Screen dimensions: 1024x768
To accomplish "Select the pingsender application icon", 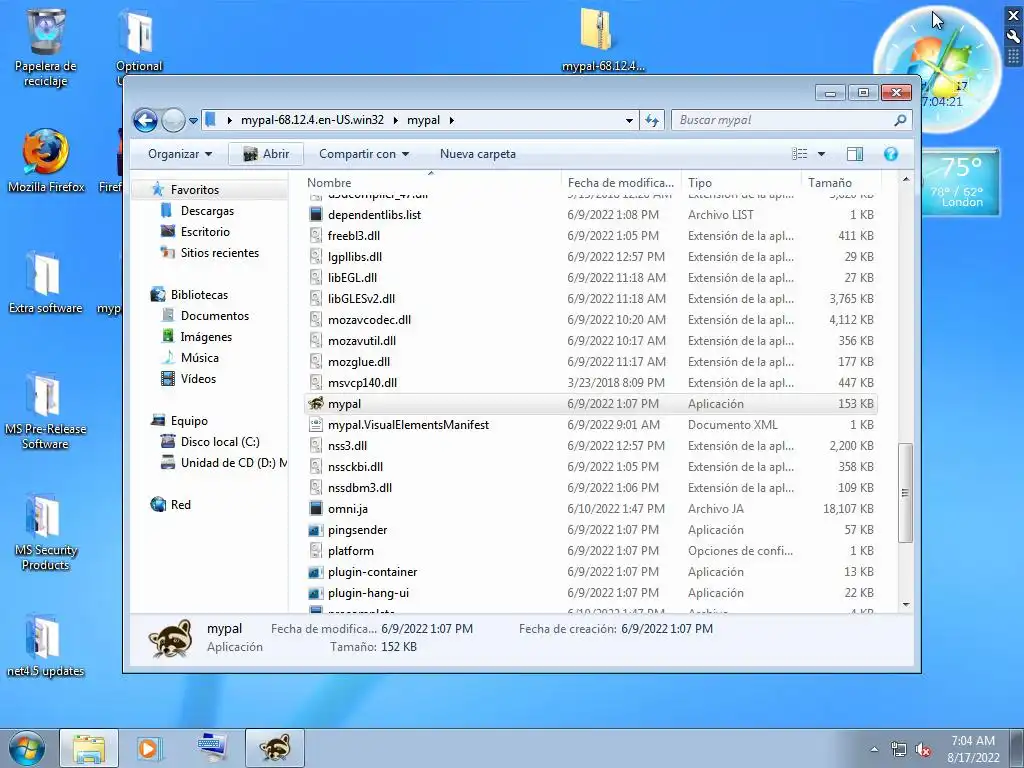I will [x=316, y=530].
